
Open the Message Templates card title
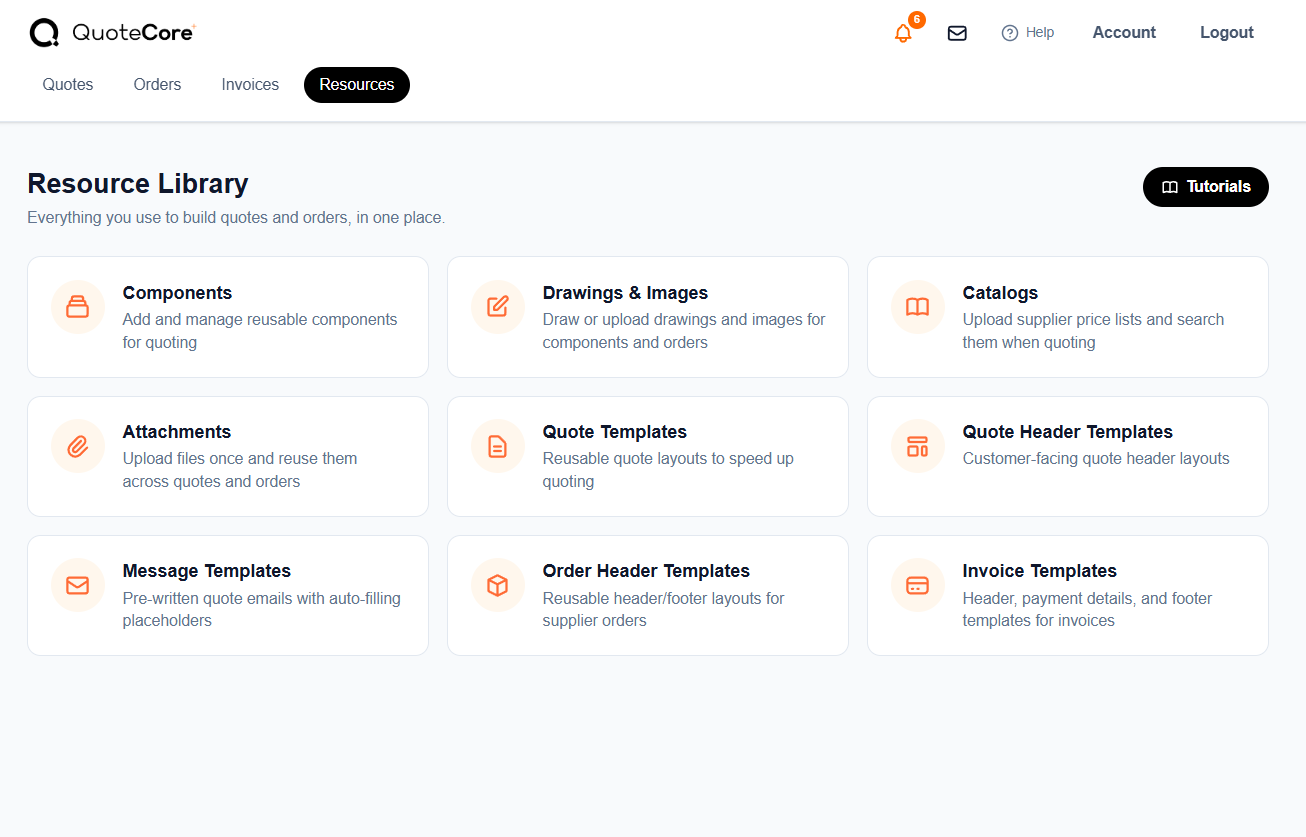207,571
